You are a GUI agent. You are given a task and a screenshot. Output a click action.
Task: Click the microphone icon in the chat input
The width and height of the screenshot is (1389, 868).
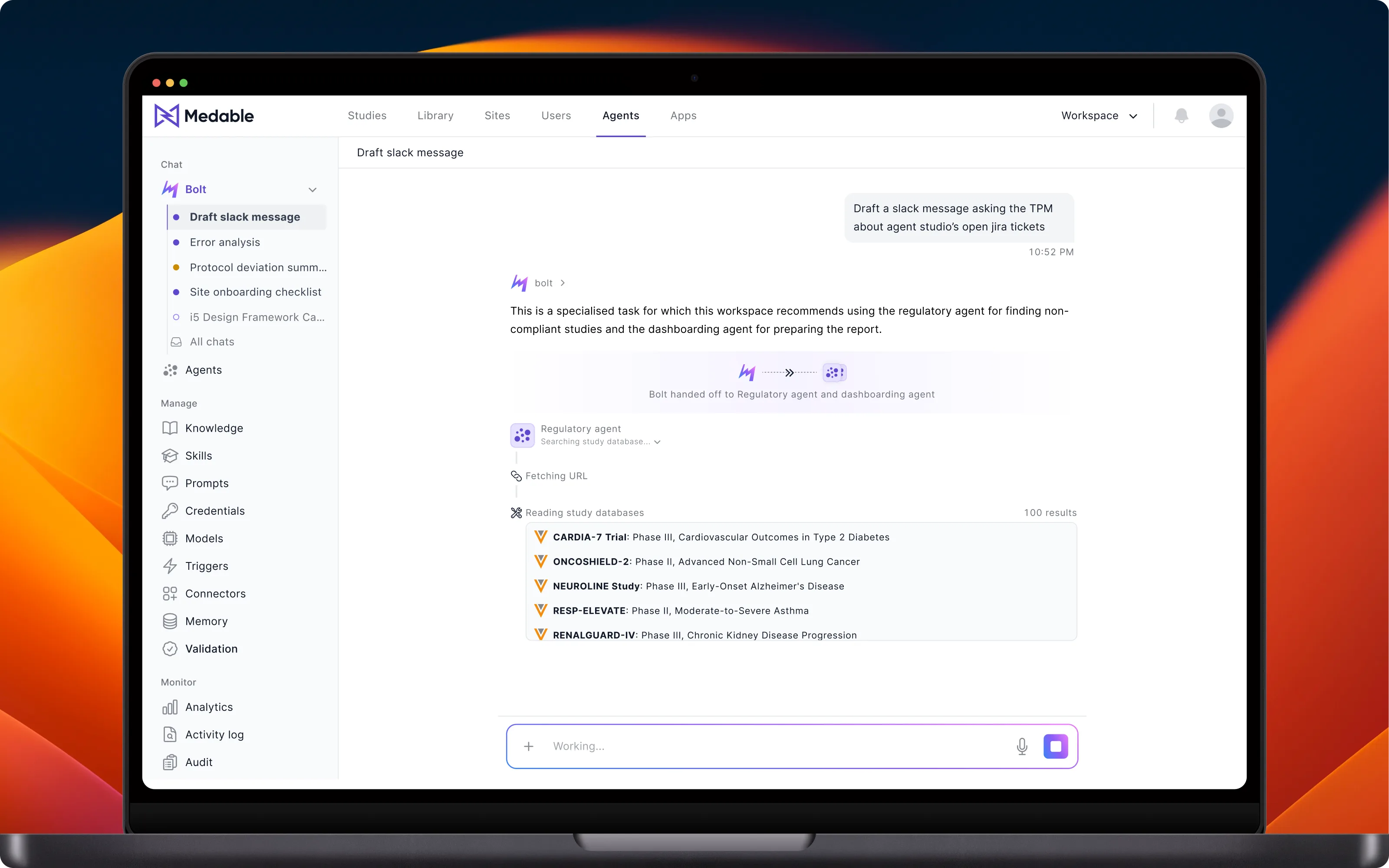click(x=1022, y=746)
